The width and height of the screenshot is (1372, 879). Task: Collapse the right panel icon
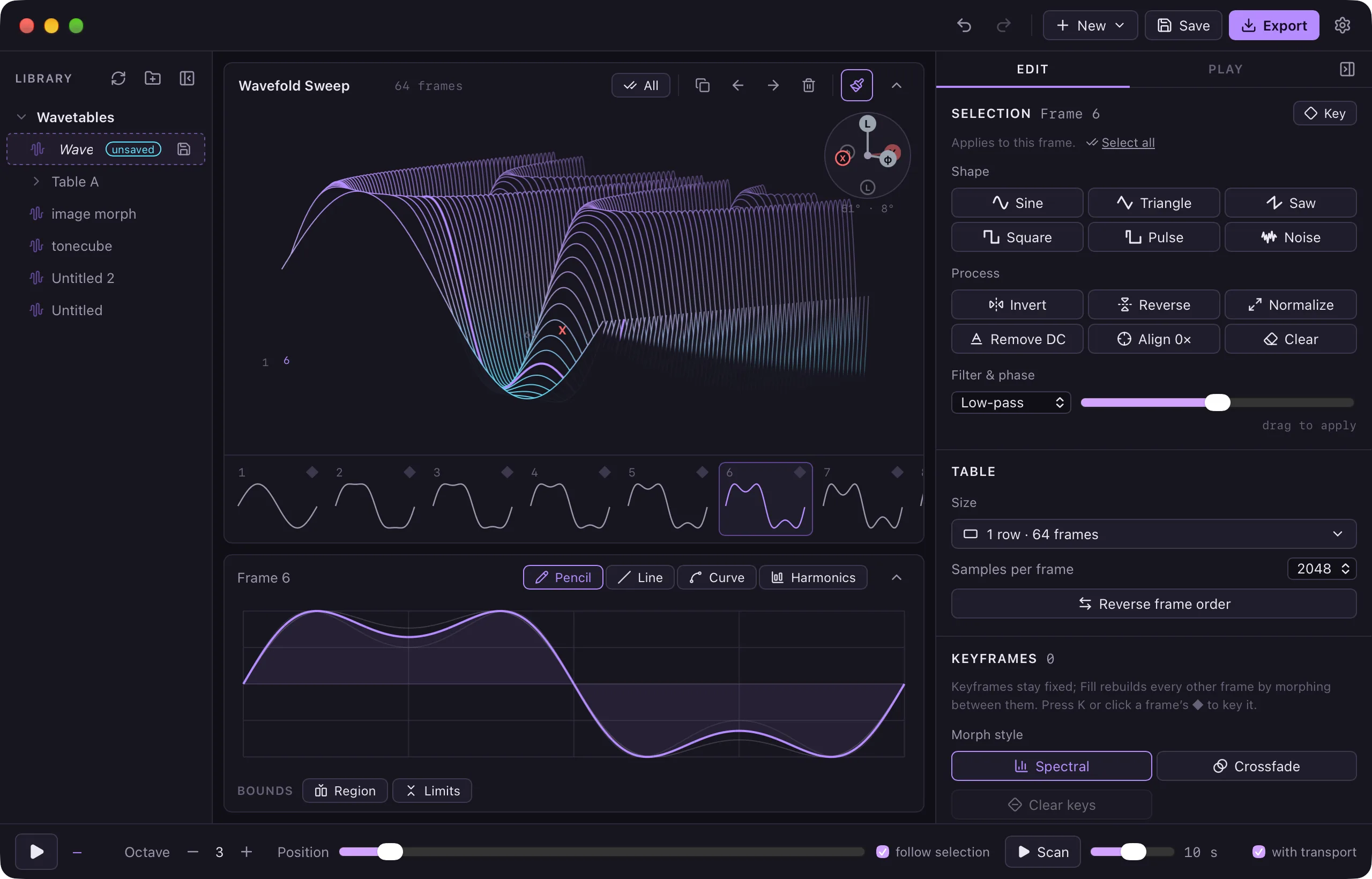coord(1347,69)
